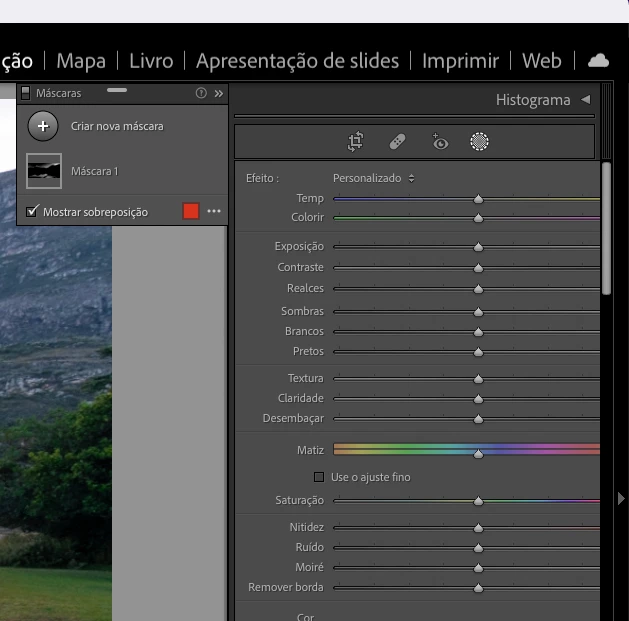Click the right panel vertical scrollbar
Viewport: 629px width, 621px height.
(606, 229)
